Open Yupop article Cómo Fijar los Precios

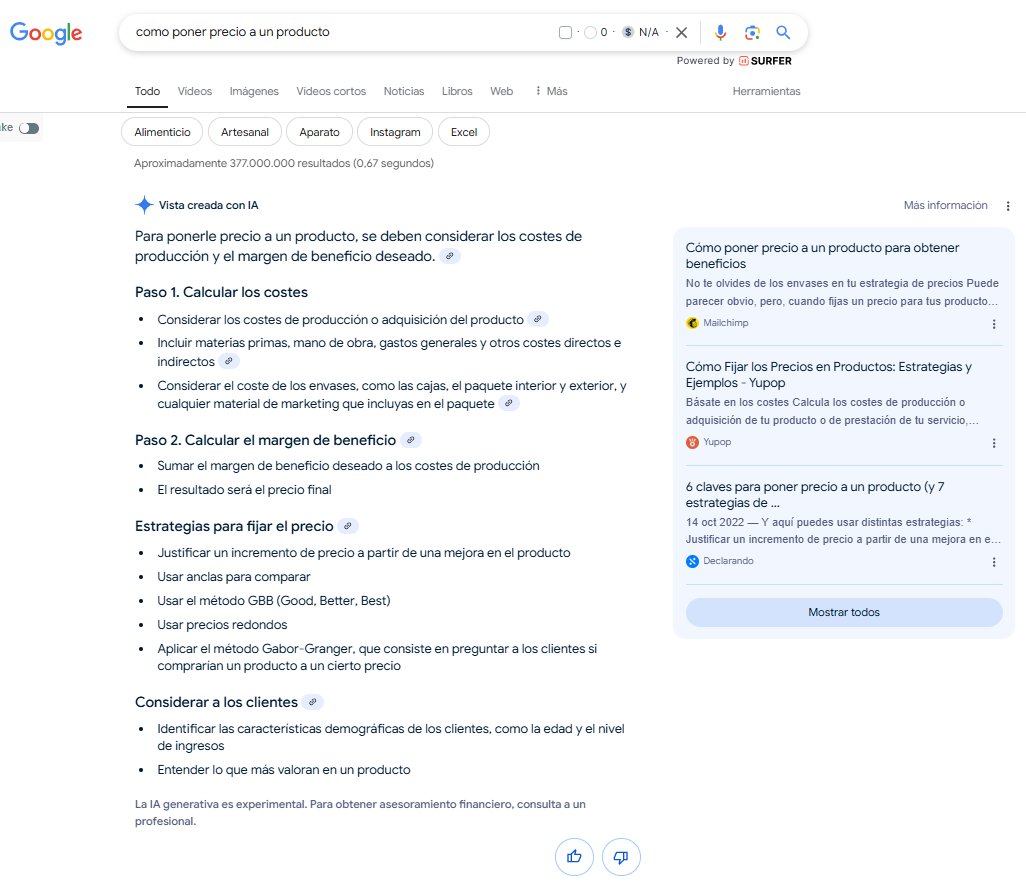828,374
